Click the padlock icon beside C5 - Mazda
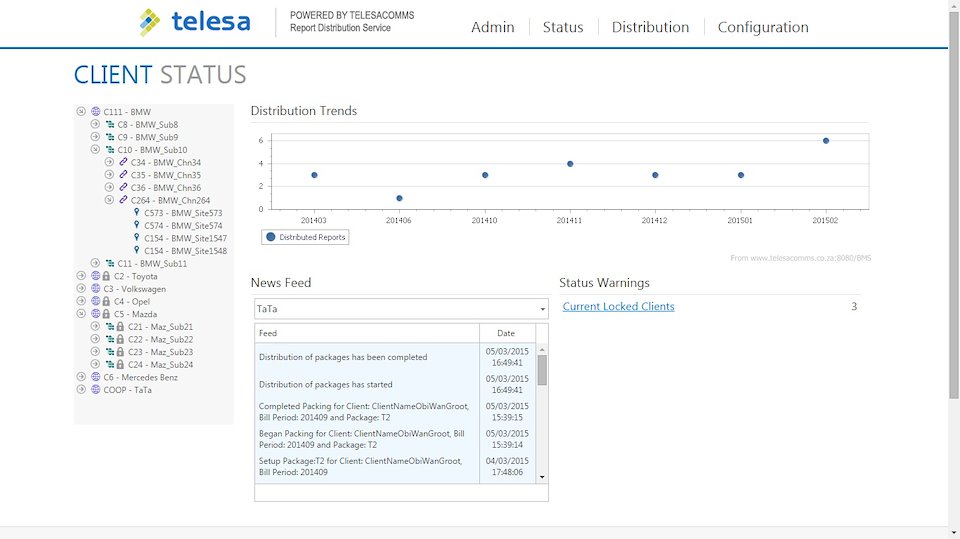Viewport: 960px width, 539px height. tap(107, 314)
